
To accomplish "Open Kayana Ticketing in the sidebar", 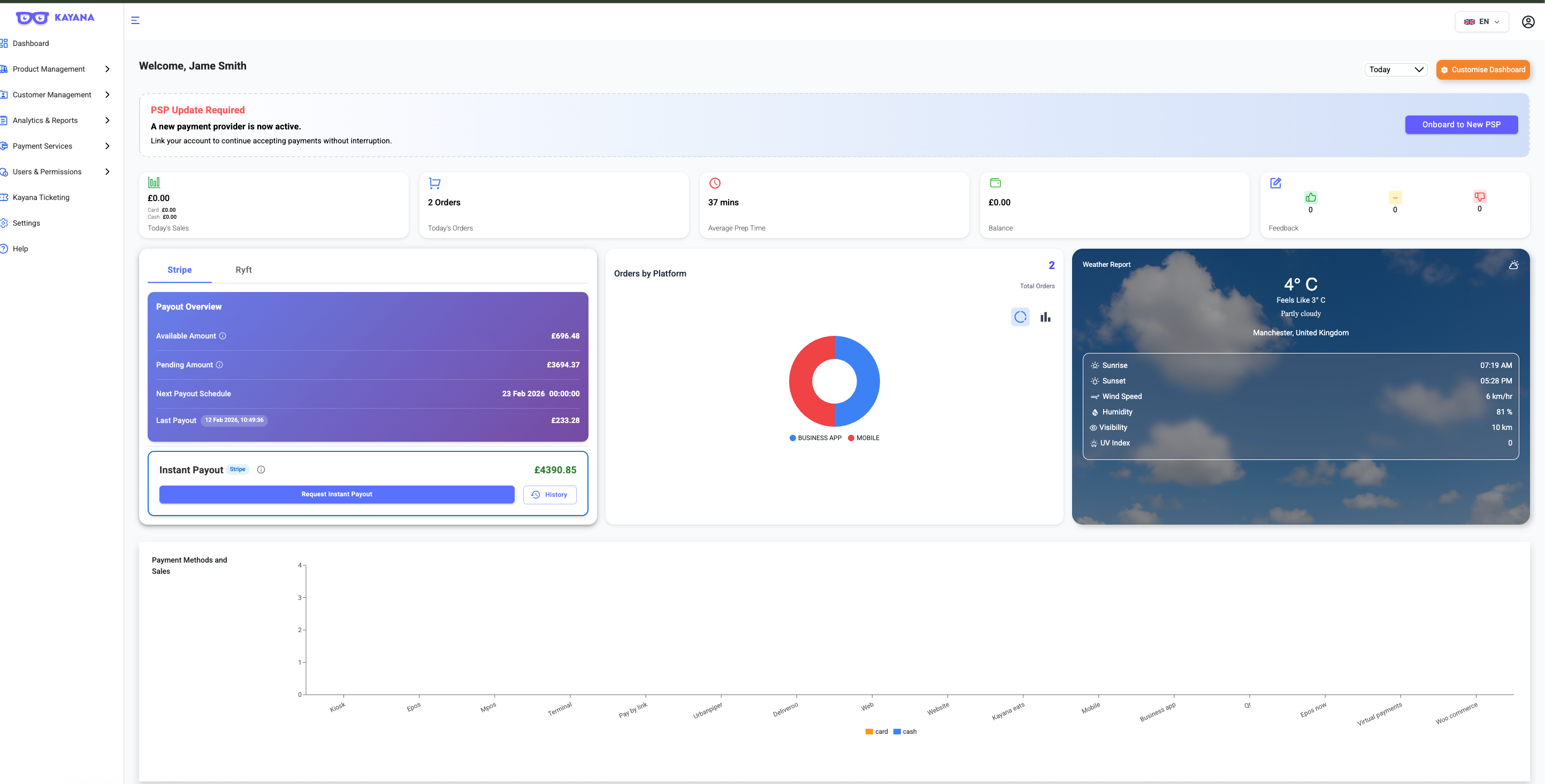I will [x=41, y=197].
